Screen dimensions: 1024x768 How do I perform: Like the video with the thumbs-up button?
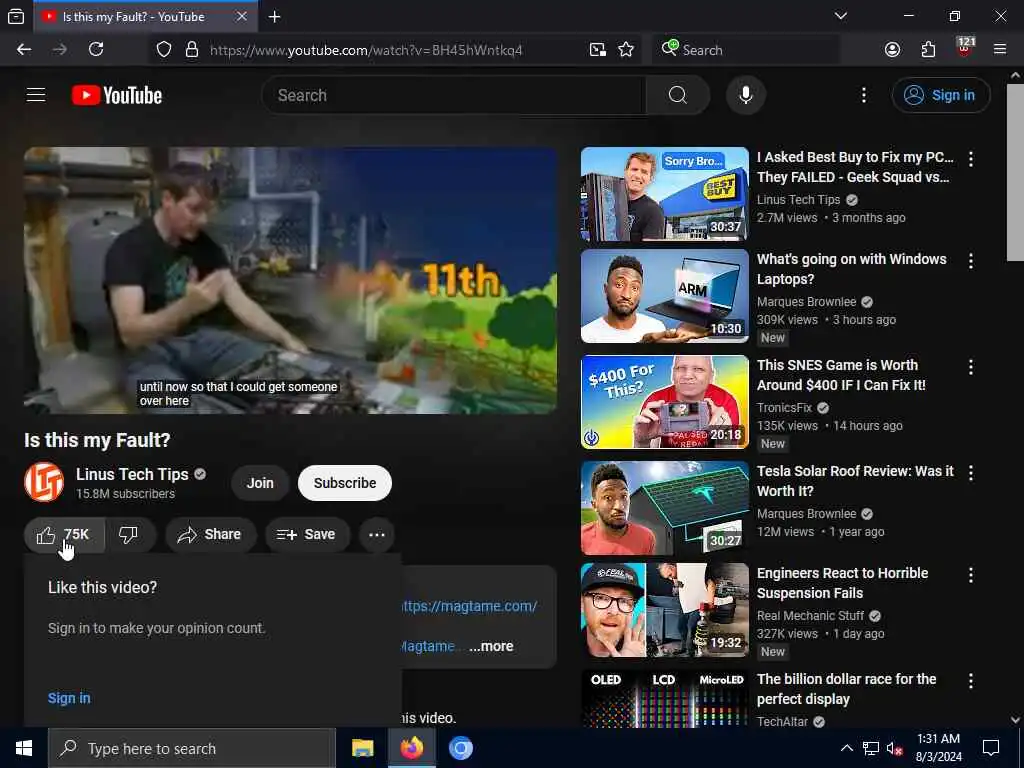[65, 535]
